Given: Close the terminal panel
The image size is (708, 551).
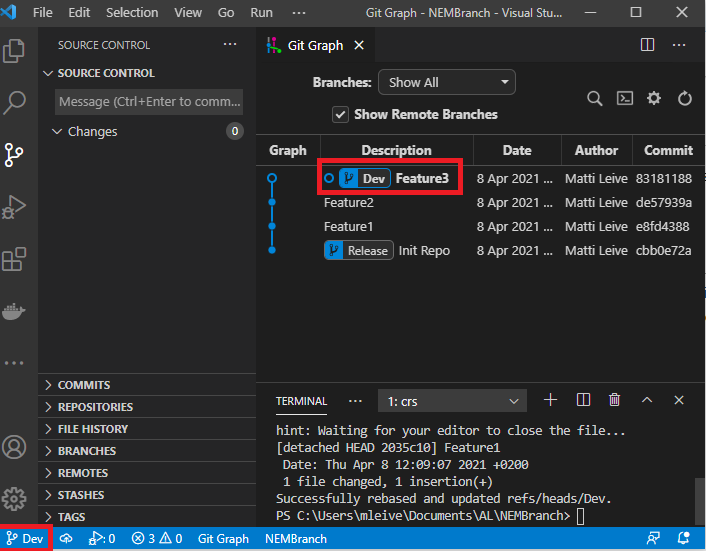Looking at the screenshot, I should pos(679,400).
